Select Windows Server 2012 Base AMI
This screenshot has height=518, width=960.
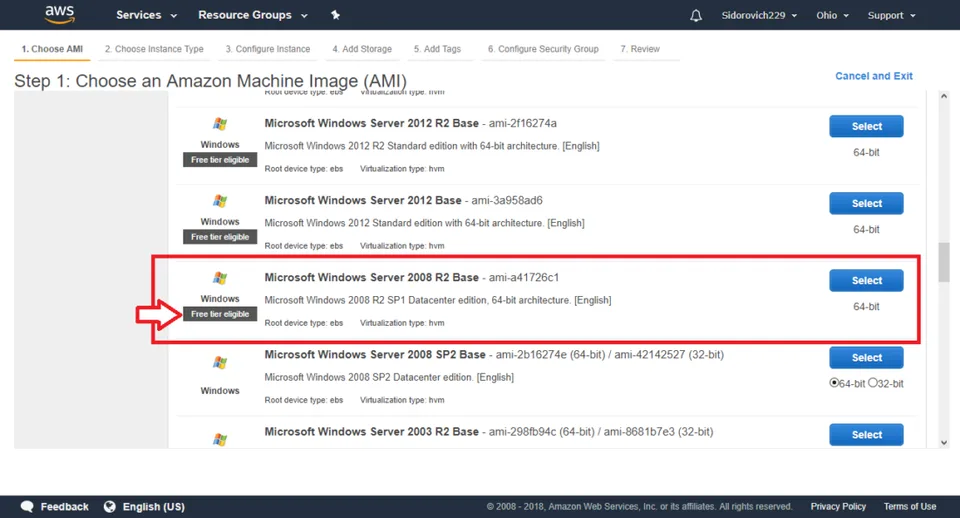click(866, 203)
